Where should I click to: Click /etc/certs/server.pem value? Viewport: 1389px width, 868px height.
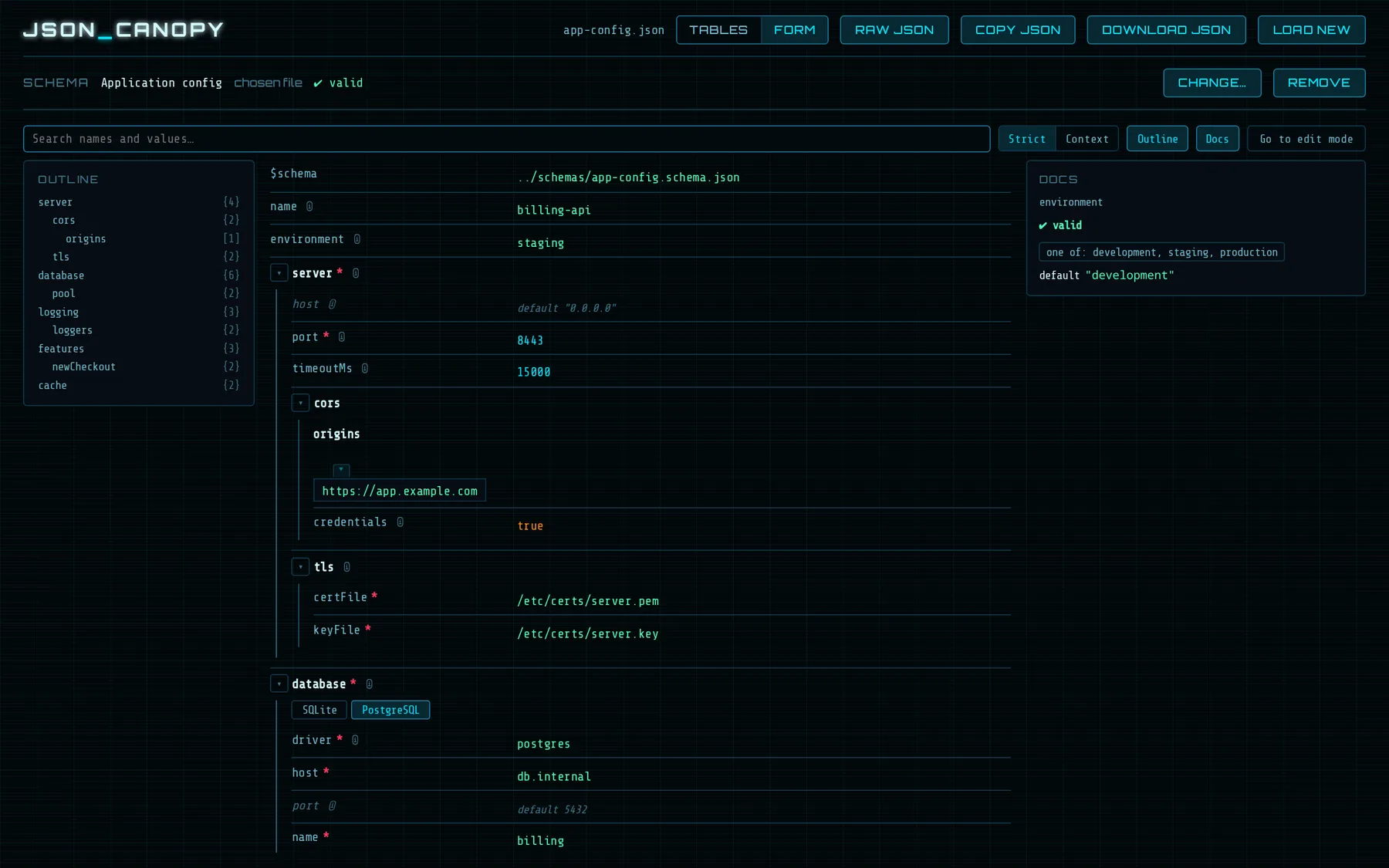(x=588, y=601)
